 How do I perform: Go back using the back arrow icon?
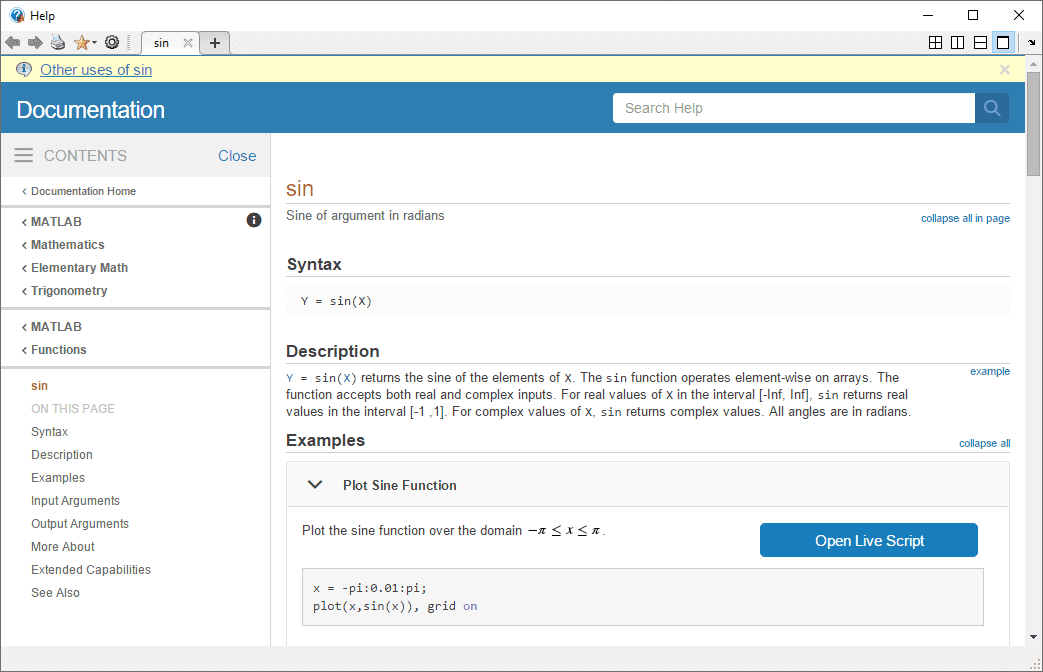tap(13, 43)
